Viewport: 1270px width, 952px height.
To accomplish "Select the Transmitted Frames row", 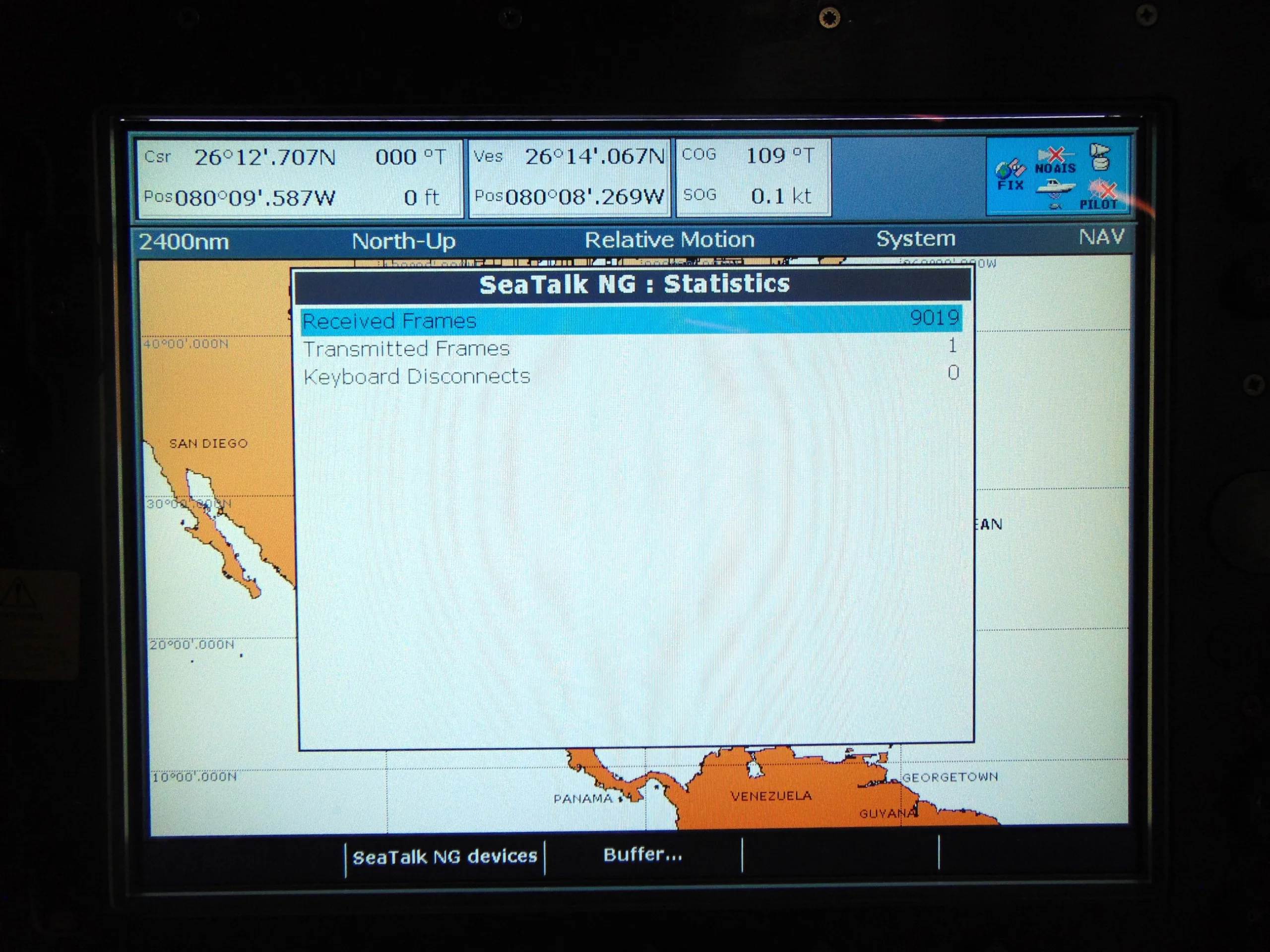I will (x=631, y=348).
